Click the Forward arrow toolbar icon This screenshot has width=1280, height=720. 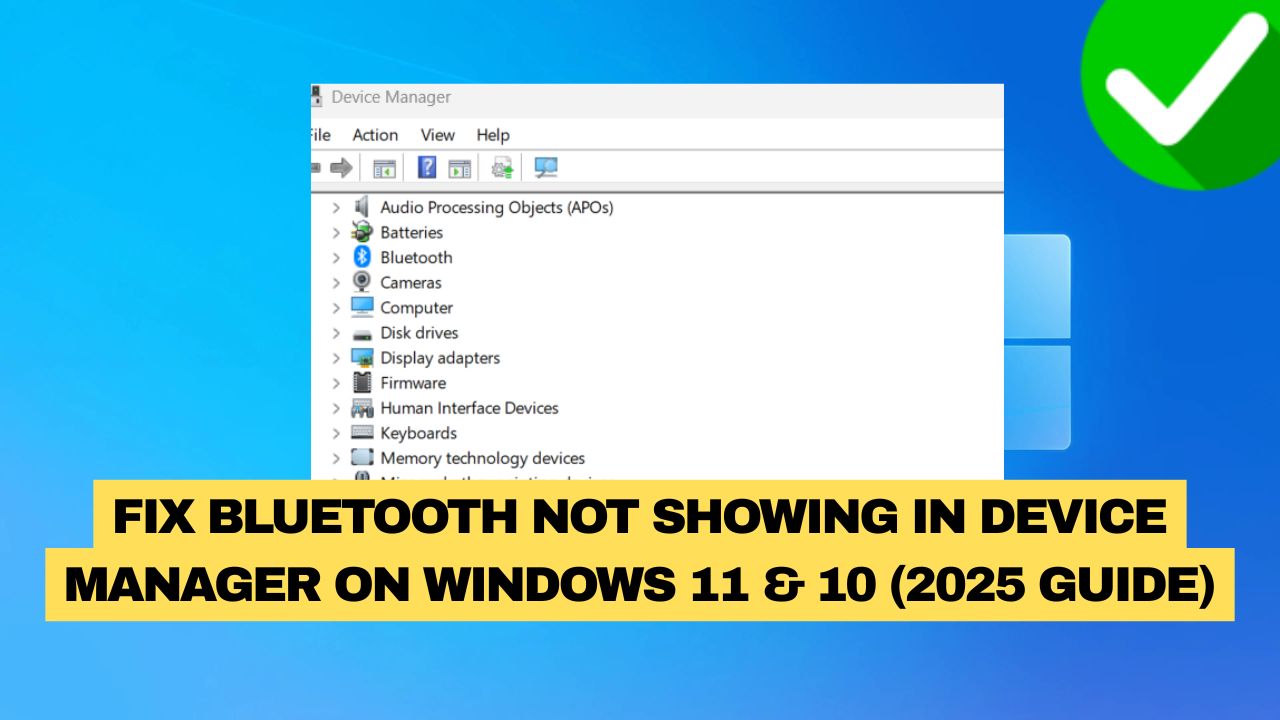coord(341,168)
